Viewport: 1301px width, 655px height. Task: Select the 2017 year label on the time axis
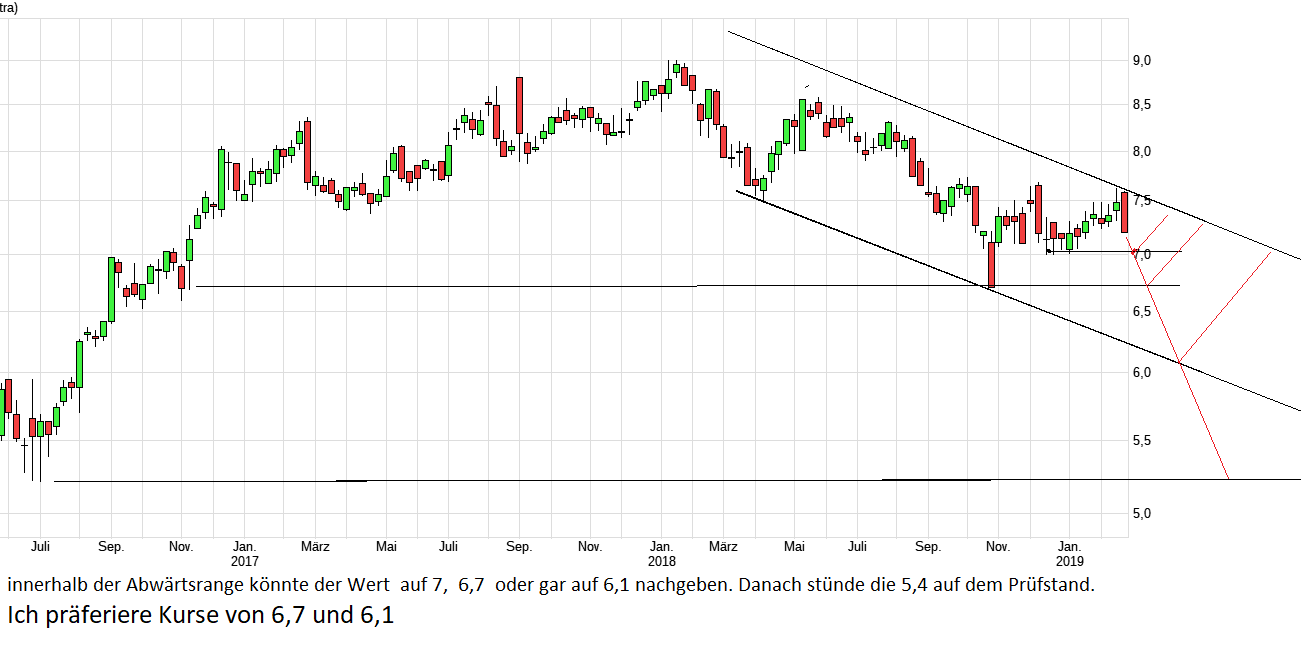point(244,562)
